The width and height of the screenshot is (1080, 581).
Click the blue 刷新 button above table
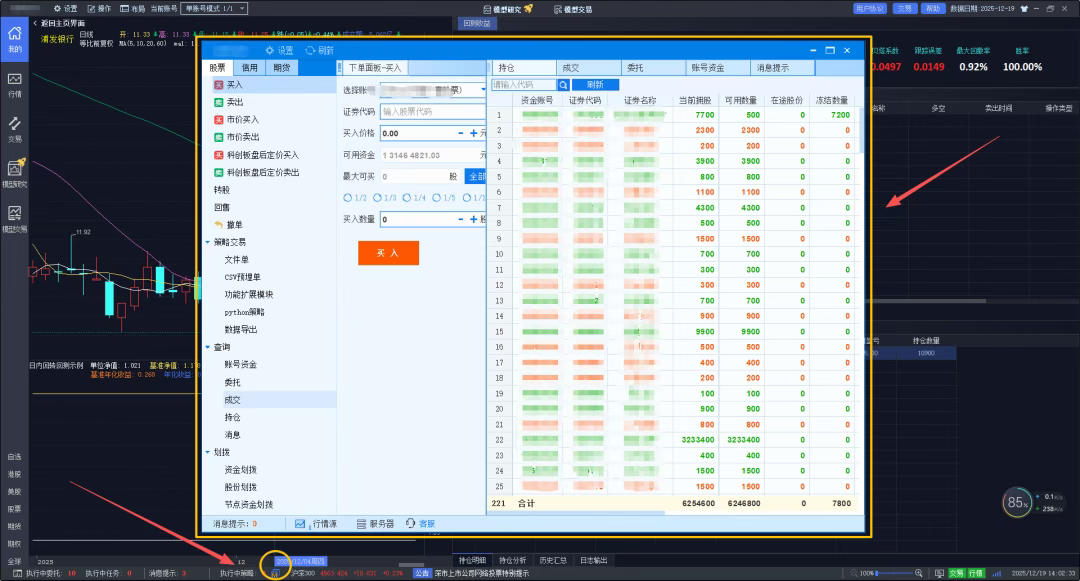[595, 85]
